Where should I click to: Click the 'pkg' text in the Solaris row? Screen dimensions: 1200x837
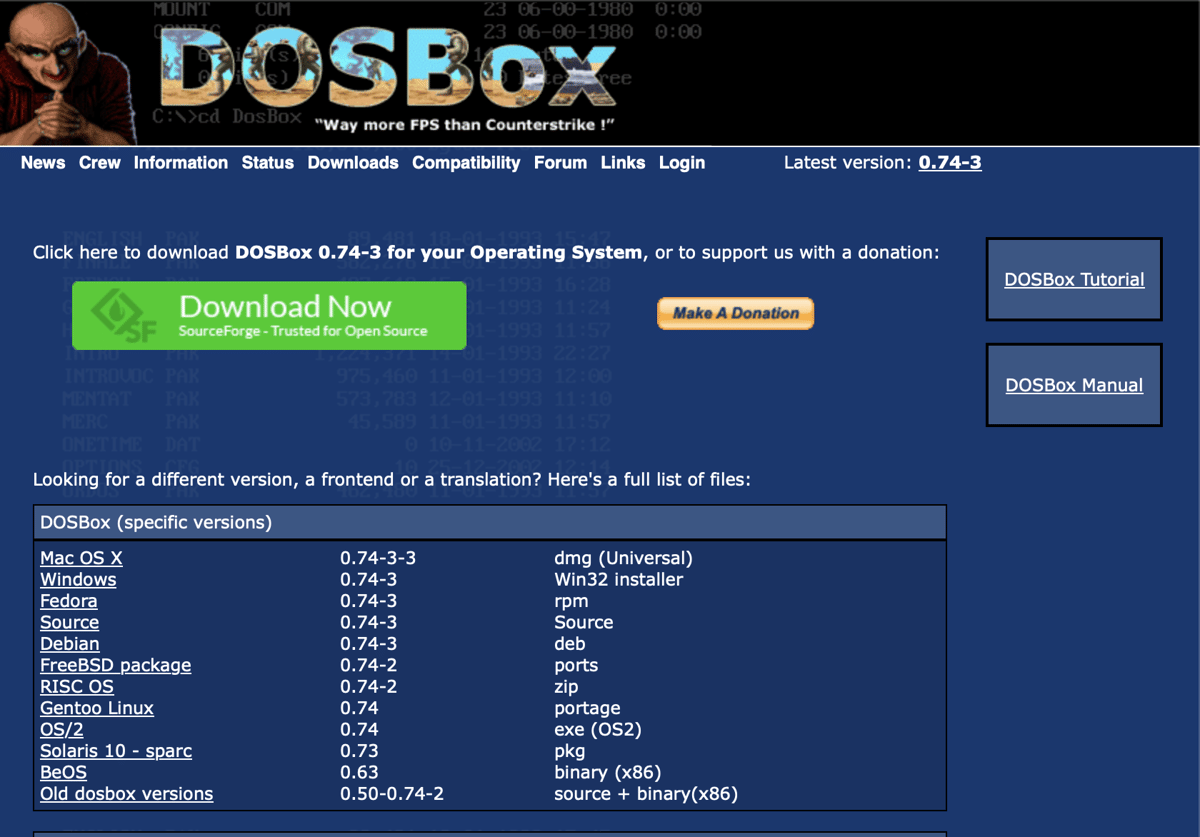click(x=570, y=752)
